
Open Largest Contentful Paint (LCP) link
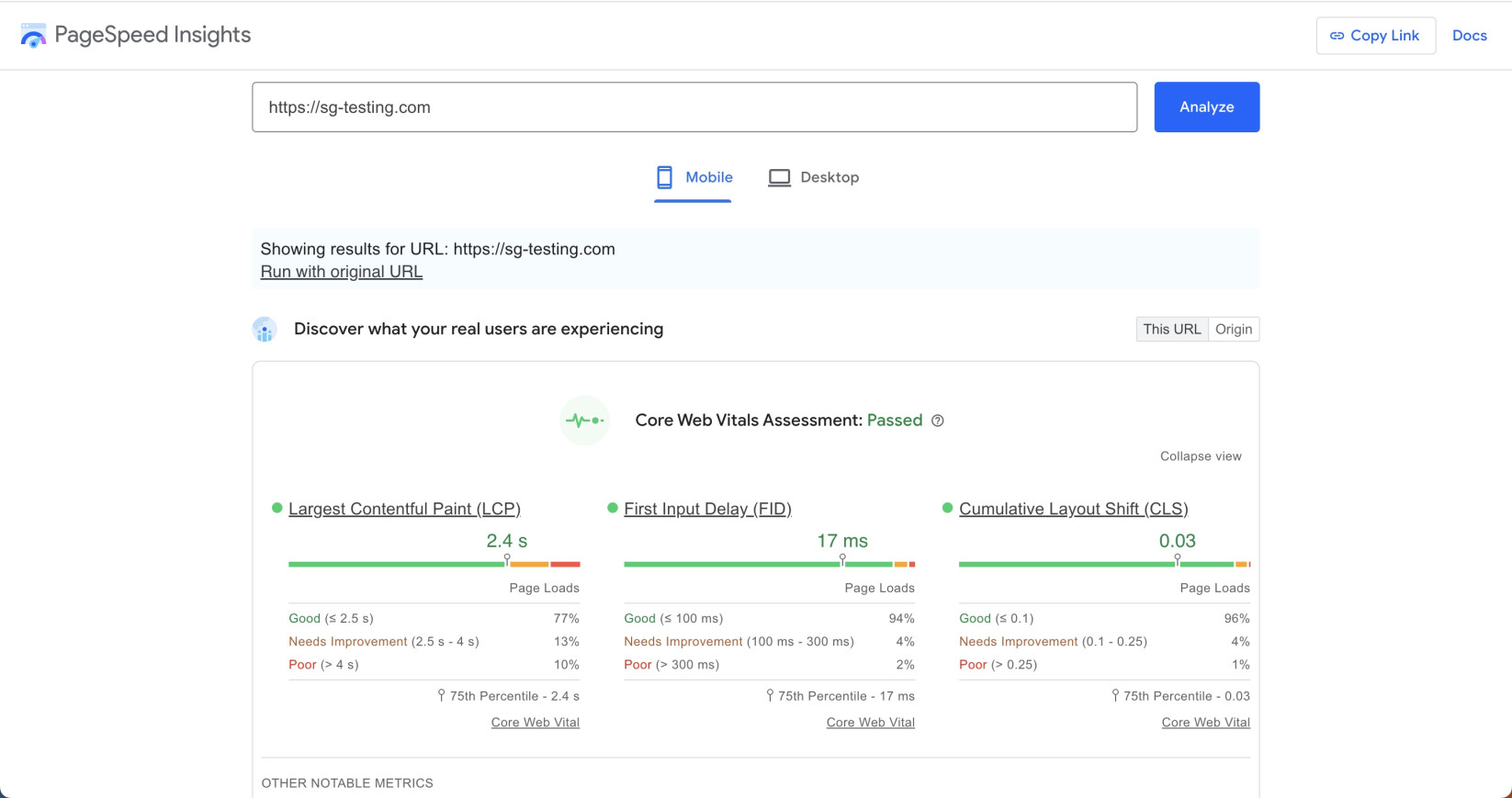coord(404,509)
